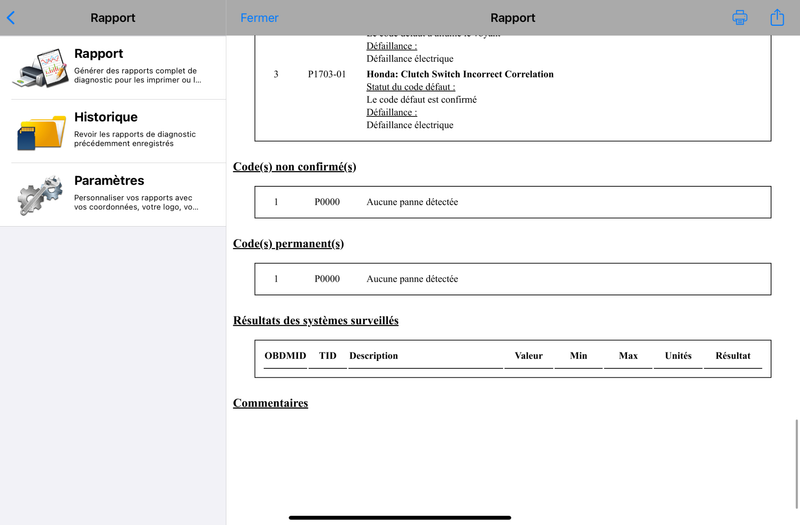Select 'Résultats des systèmes surveillés' heading
The height and width of the screenshot is (525, 800).
point(316,320)
